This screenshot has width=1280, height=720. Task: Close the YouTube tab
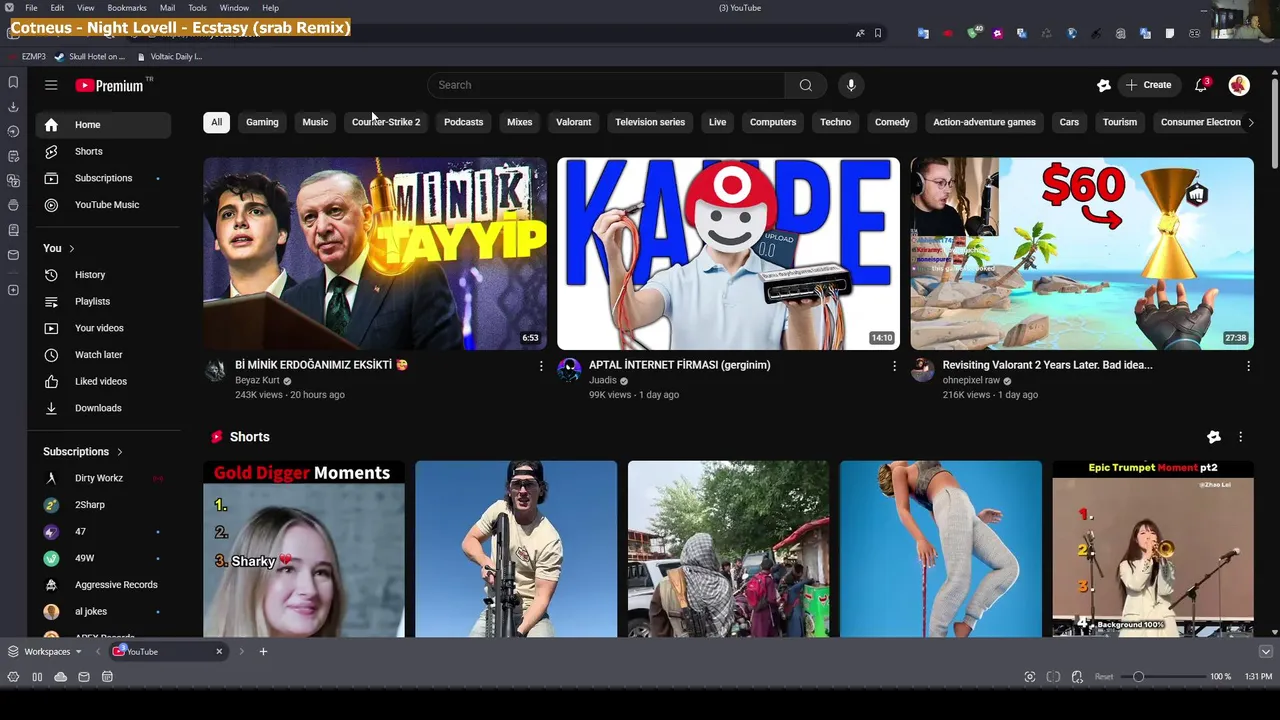(219, 651)
